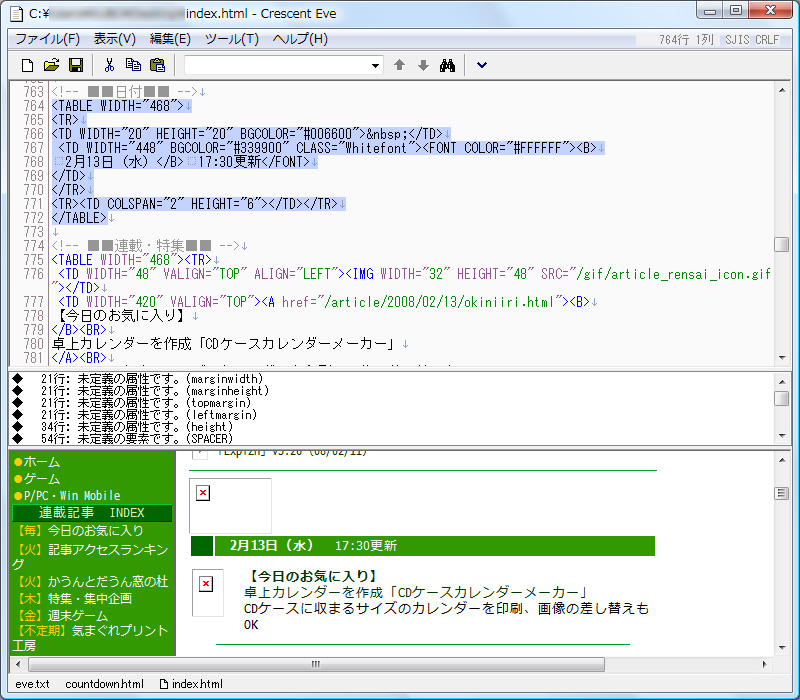Find next match with the down arrow
Viewport: 800px width, 700px height.
pos(423,65)
